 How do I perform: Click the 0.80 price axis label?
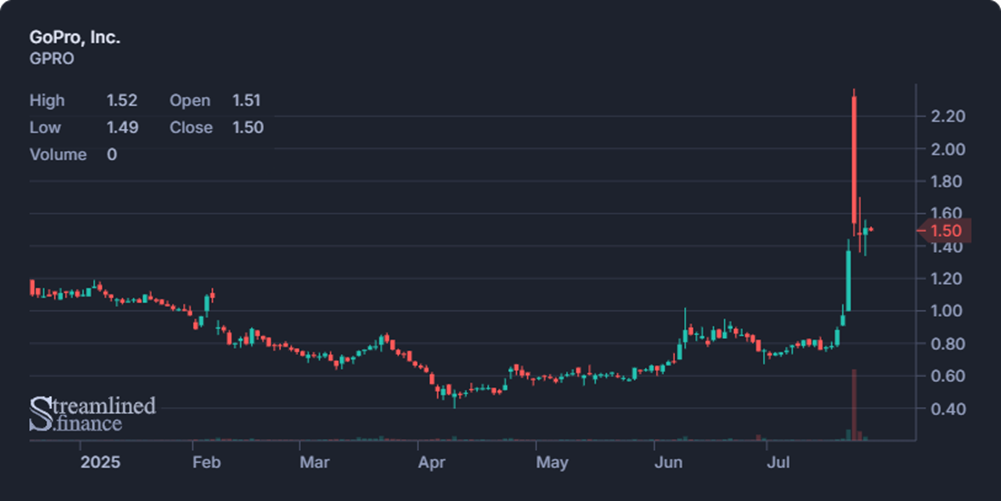947,343
